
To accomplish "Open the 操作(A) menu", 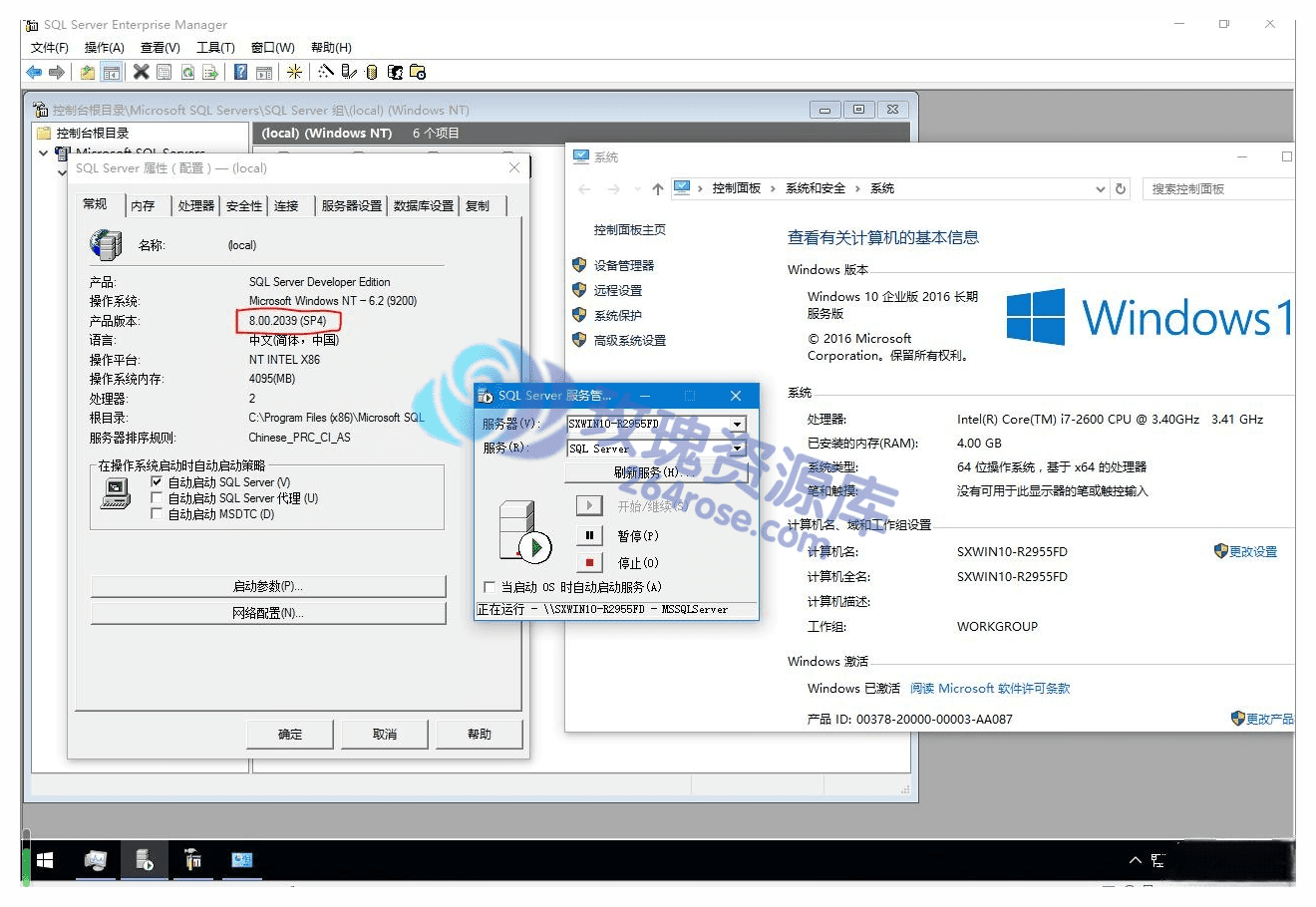I will [105, 47].
